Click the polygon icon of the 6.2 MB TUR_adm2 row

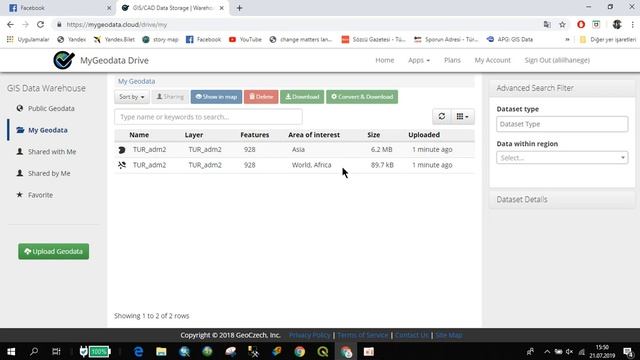[122, 150]
